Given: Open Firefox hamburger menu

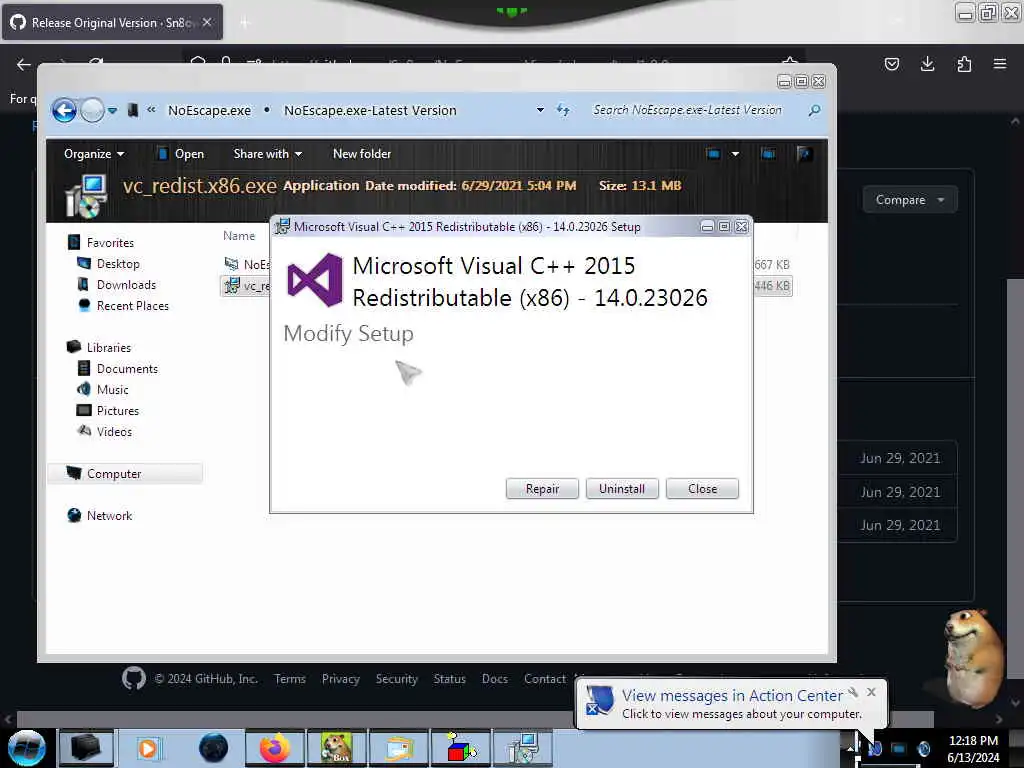Looking at the screenshot, I should (x=1000, y=64).
